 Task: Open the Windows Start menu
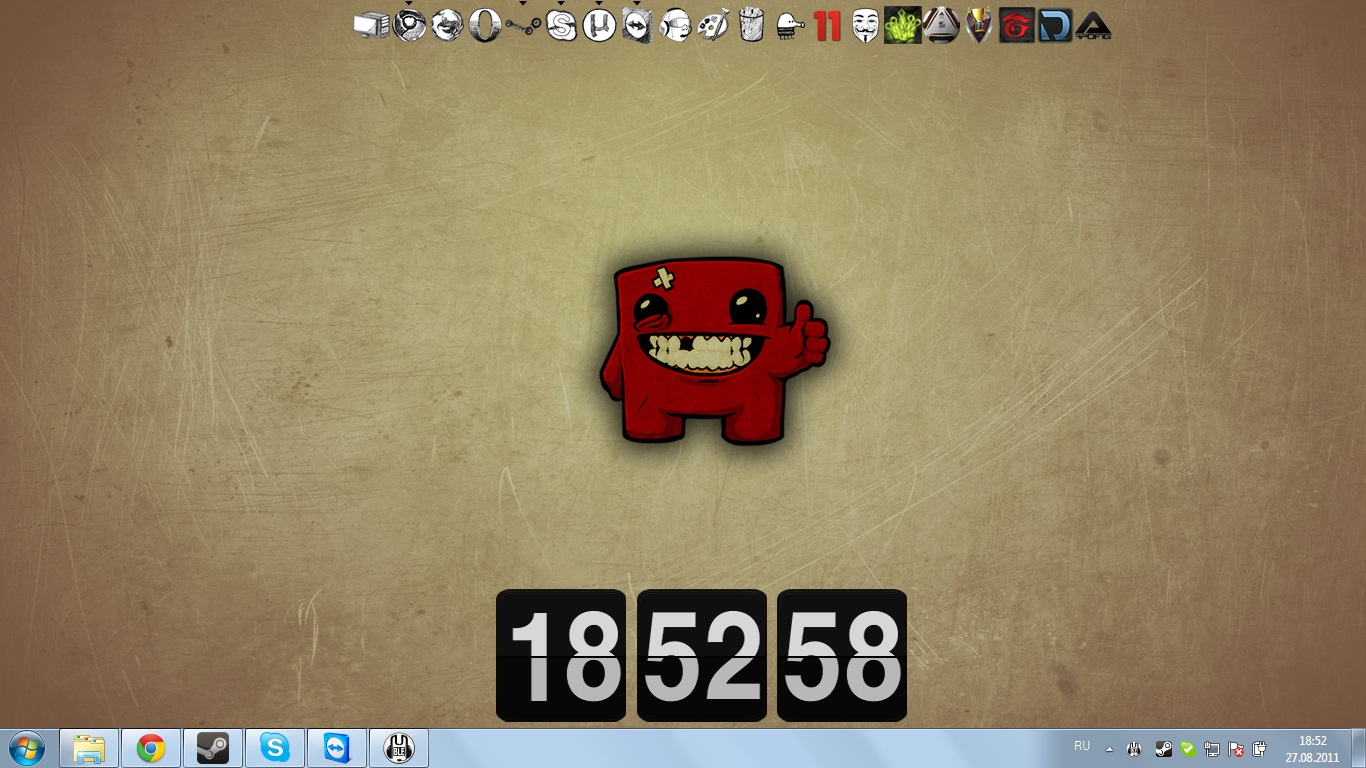[x=27, y=748]
